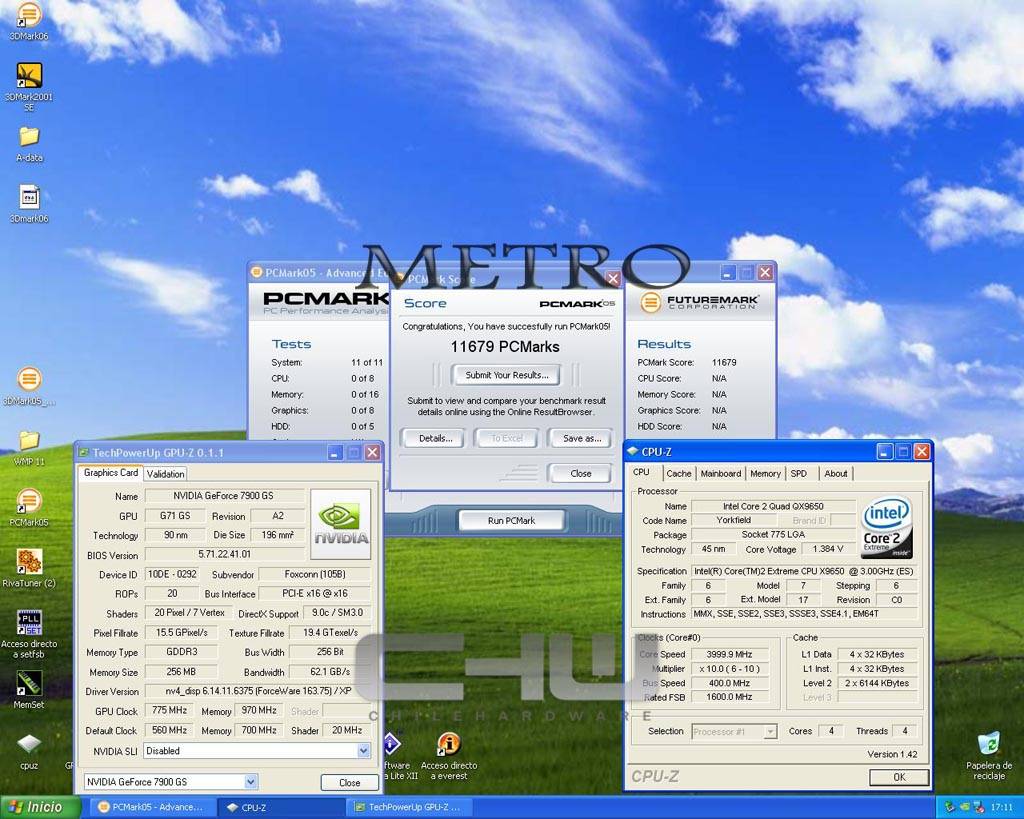Viewport: 1024px width, 819px height.
Task: Open the GeForce 7900 GS card selector dropdown
Action: click(x=251, y=782)
